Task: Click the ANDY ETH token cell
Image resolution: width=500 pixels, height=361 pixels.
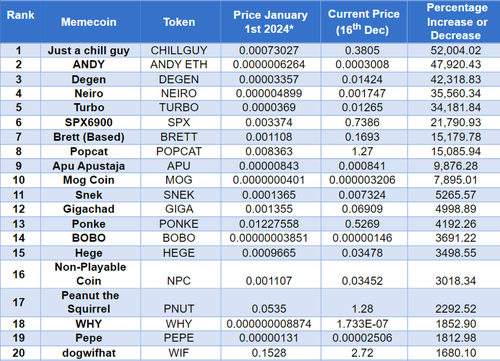Action: [x=179, y=65]
